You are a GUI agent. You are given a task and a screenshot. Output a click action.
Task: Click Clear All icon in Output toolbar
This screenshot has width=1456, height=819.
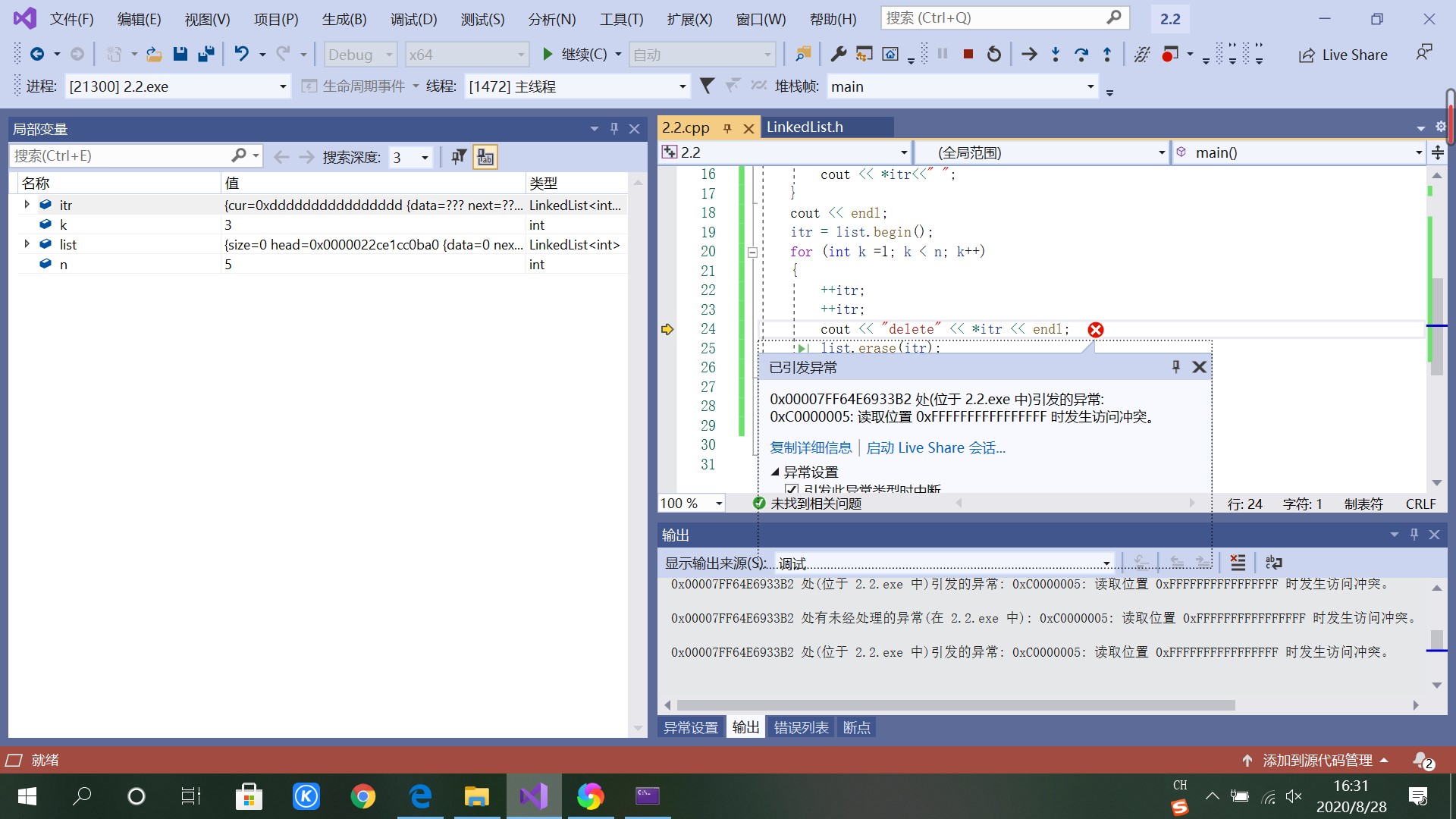[1238, 562]
